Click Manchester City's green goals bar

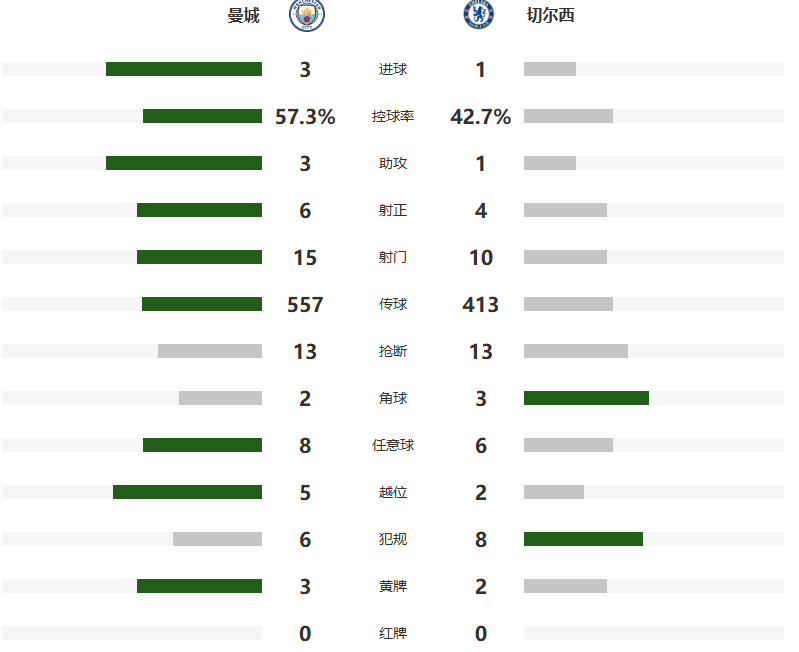[184, 69]
